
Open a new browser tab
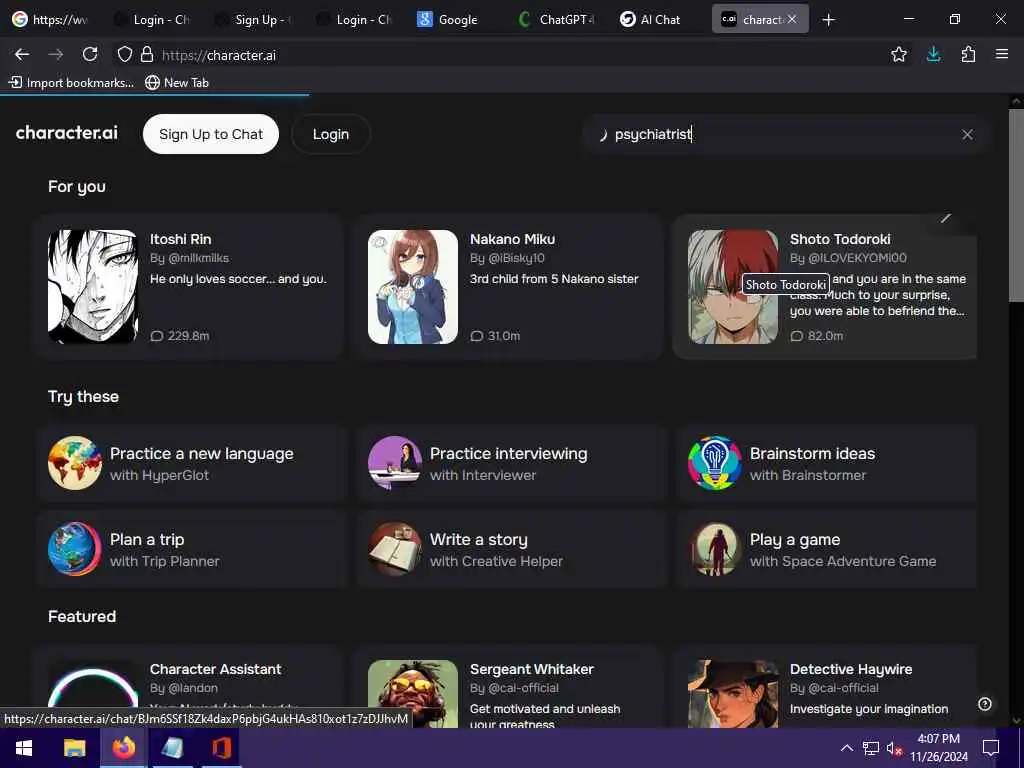(x=828, y=20)
